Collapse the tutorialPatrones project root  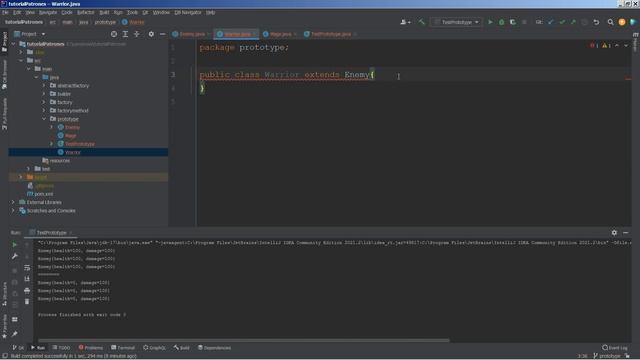13,44
